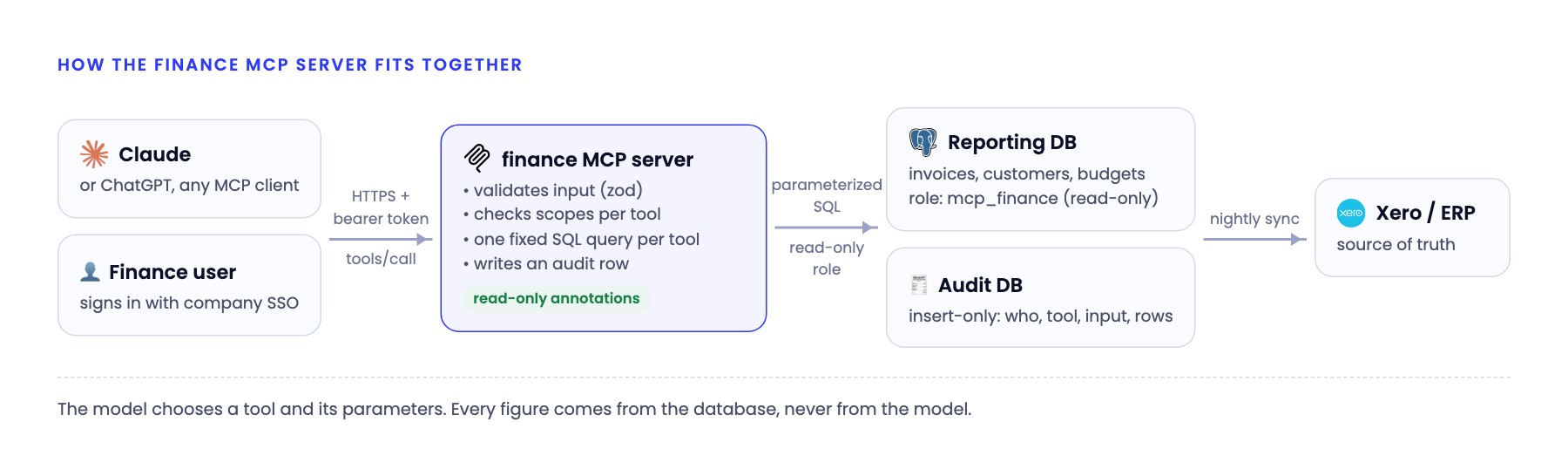The height and width of the screenshot is (476, 1568).
Task: Click the 'Finance user' card title
Action: 172,272
